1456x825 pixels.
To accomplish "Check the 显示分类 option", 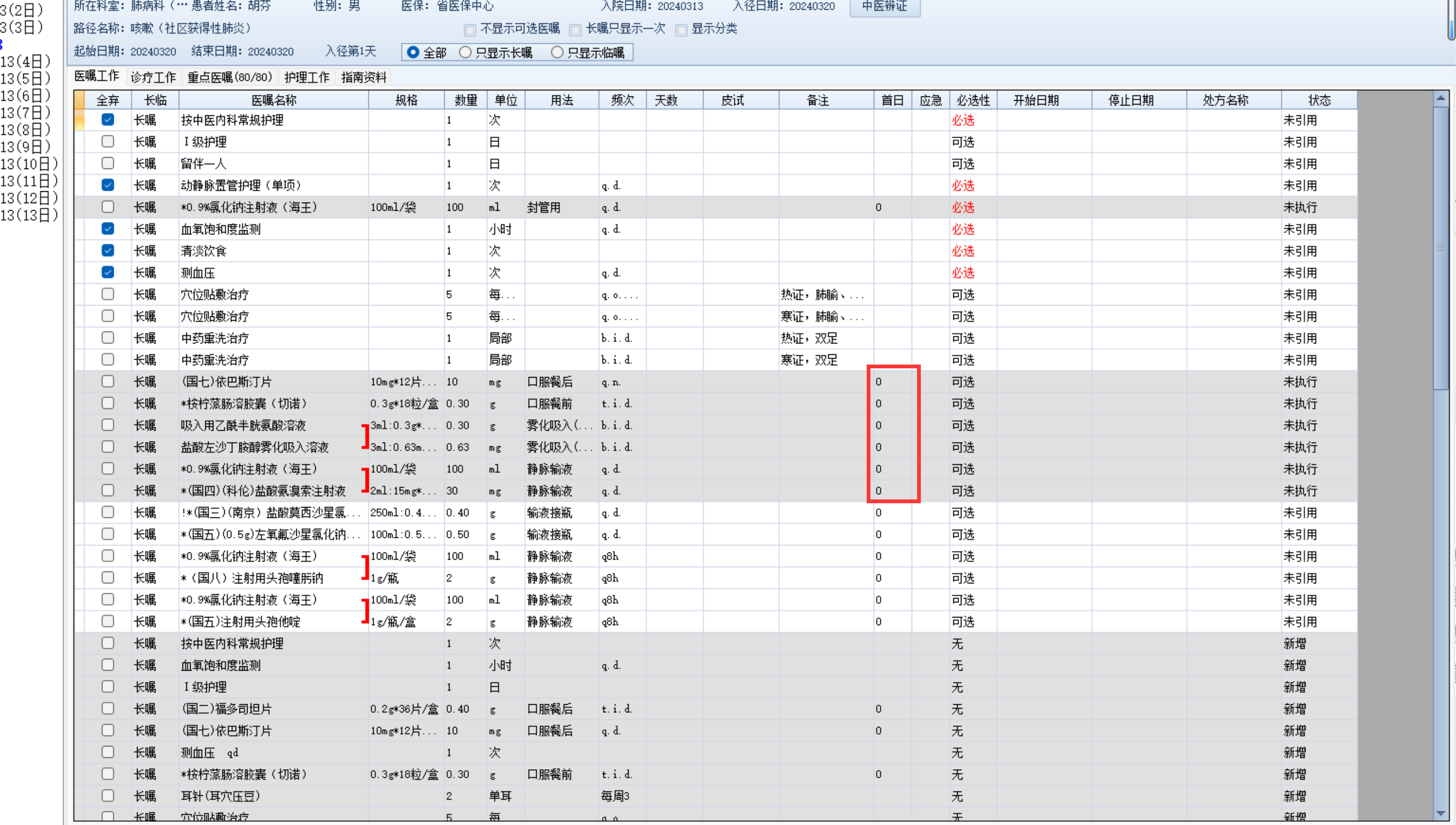I will (x=681, y=29).
